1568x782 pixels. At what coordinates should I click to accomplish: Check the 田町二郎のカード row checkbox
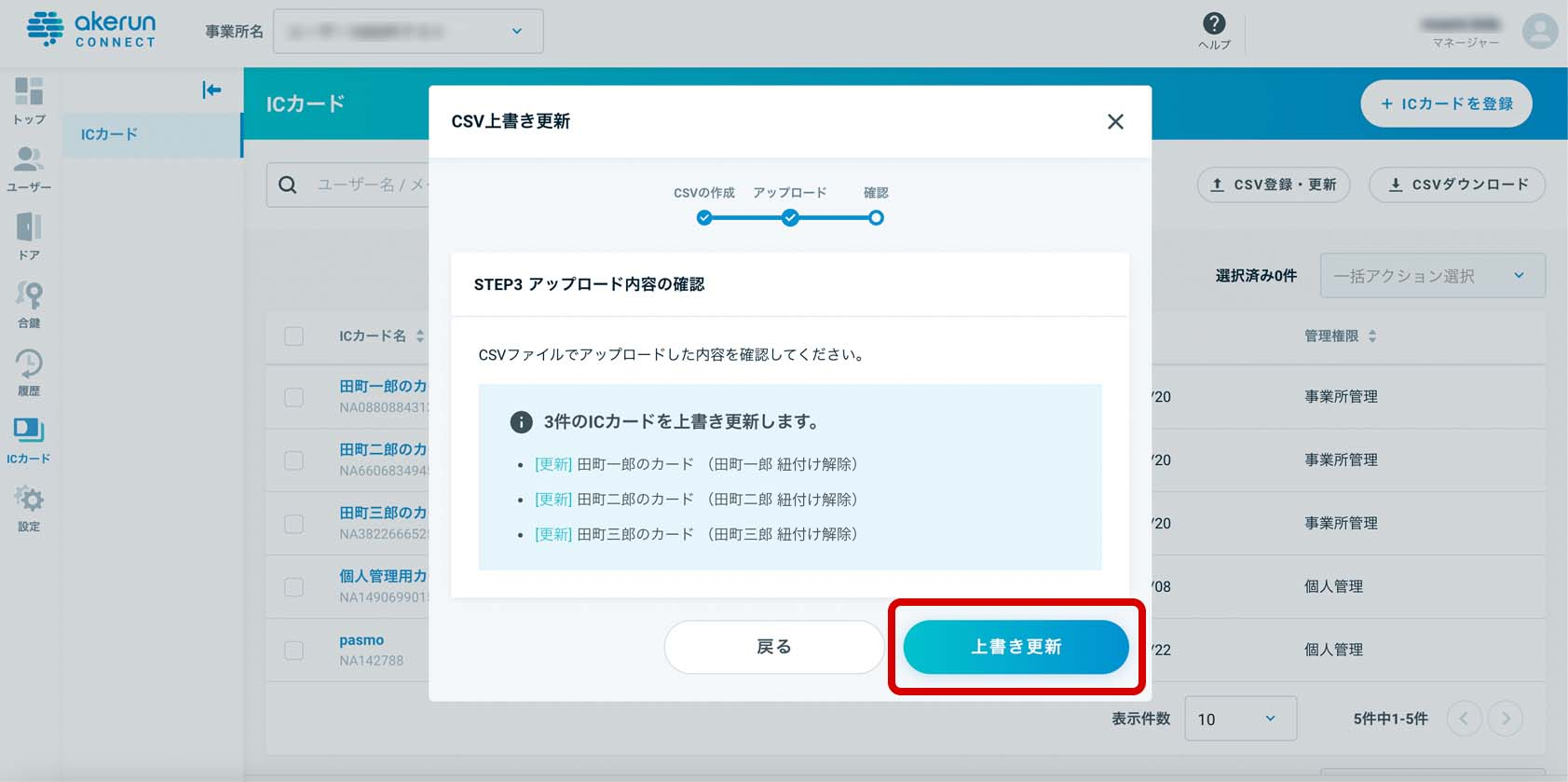(293, 460)
